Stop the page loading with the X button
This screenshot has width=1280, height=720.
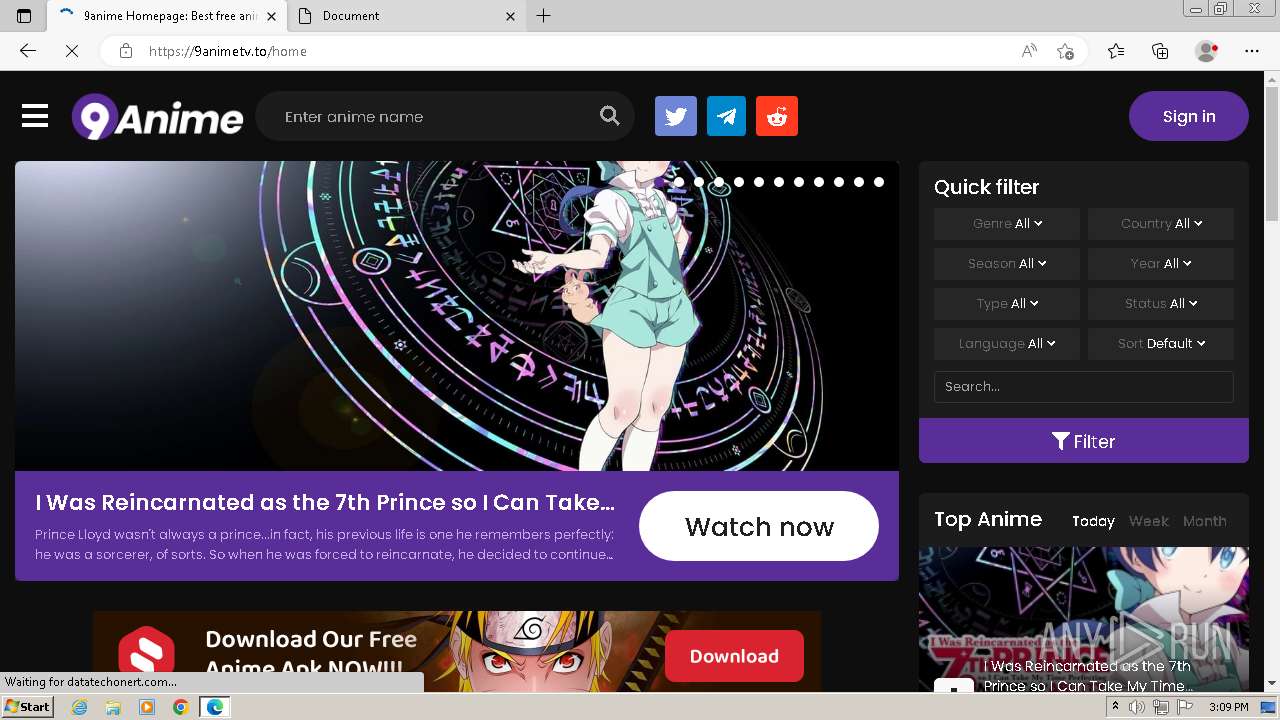[72, 51]
